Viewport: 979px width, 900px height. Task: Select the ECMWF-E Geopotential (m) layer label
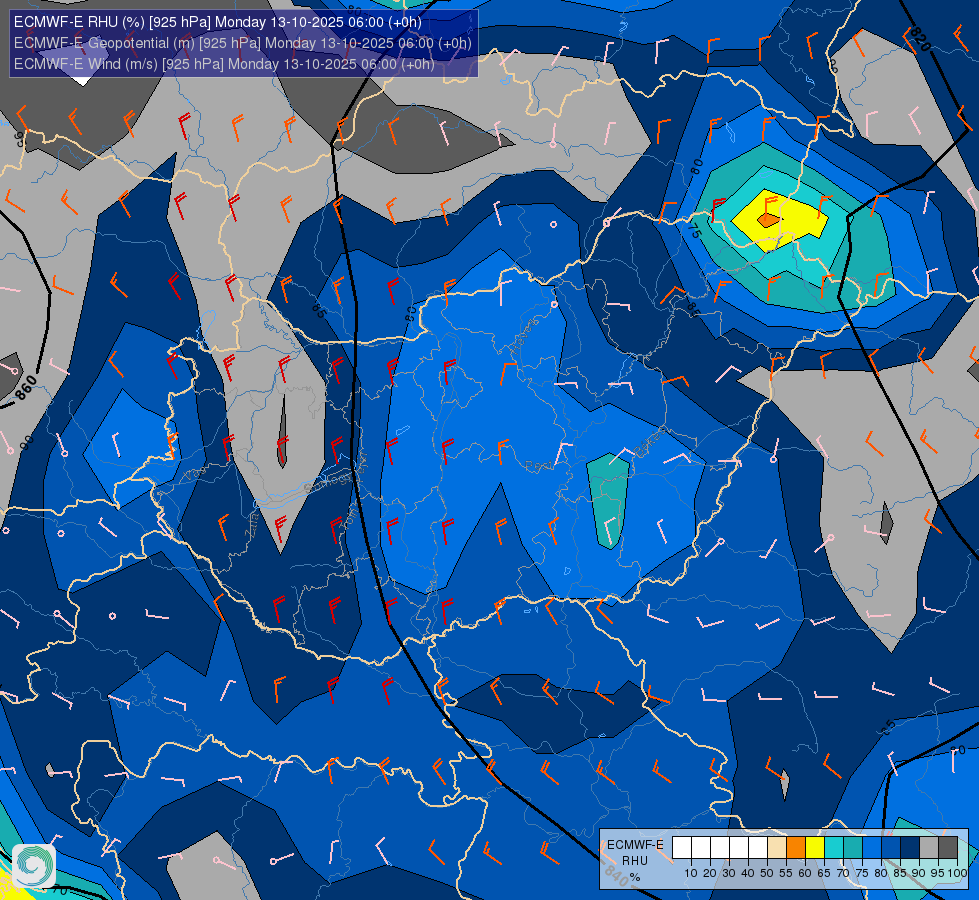[x=242, y=43]
